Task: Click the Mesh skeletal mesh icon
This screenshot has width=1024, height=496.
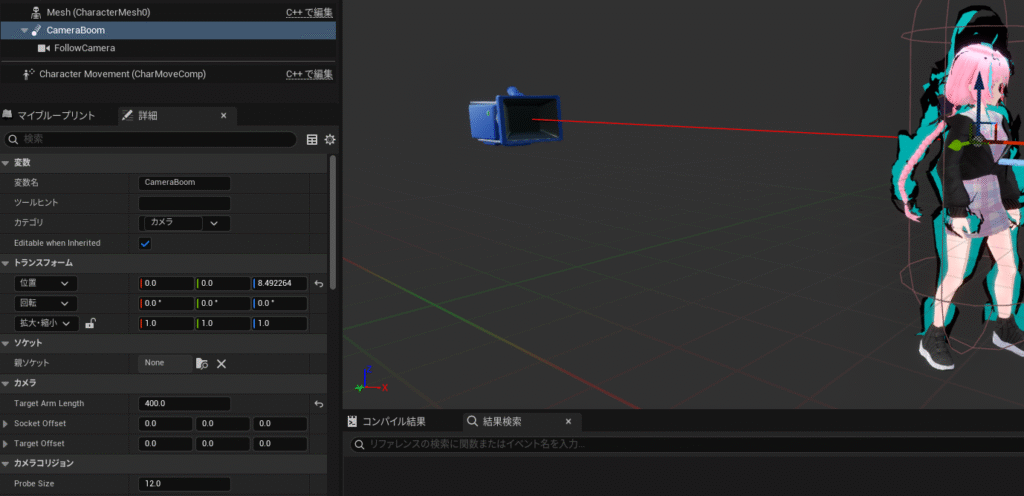Action: point(37,12)
